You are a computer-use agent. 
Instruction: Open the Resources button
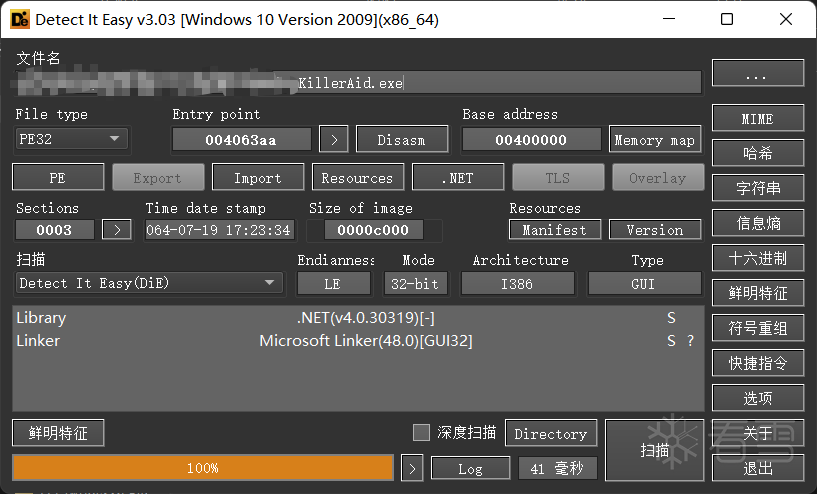[358, 178]
